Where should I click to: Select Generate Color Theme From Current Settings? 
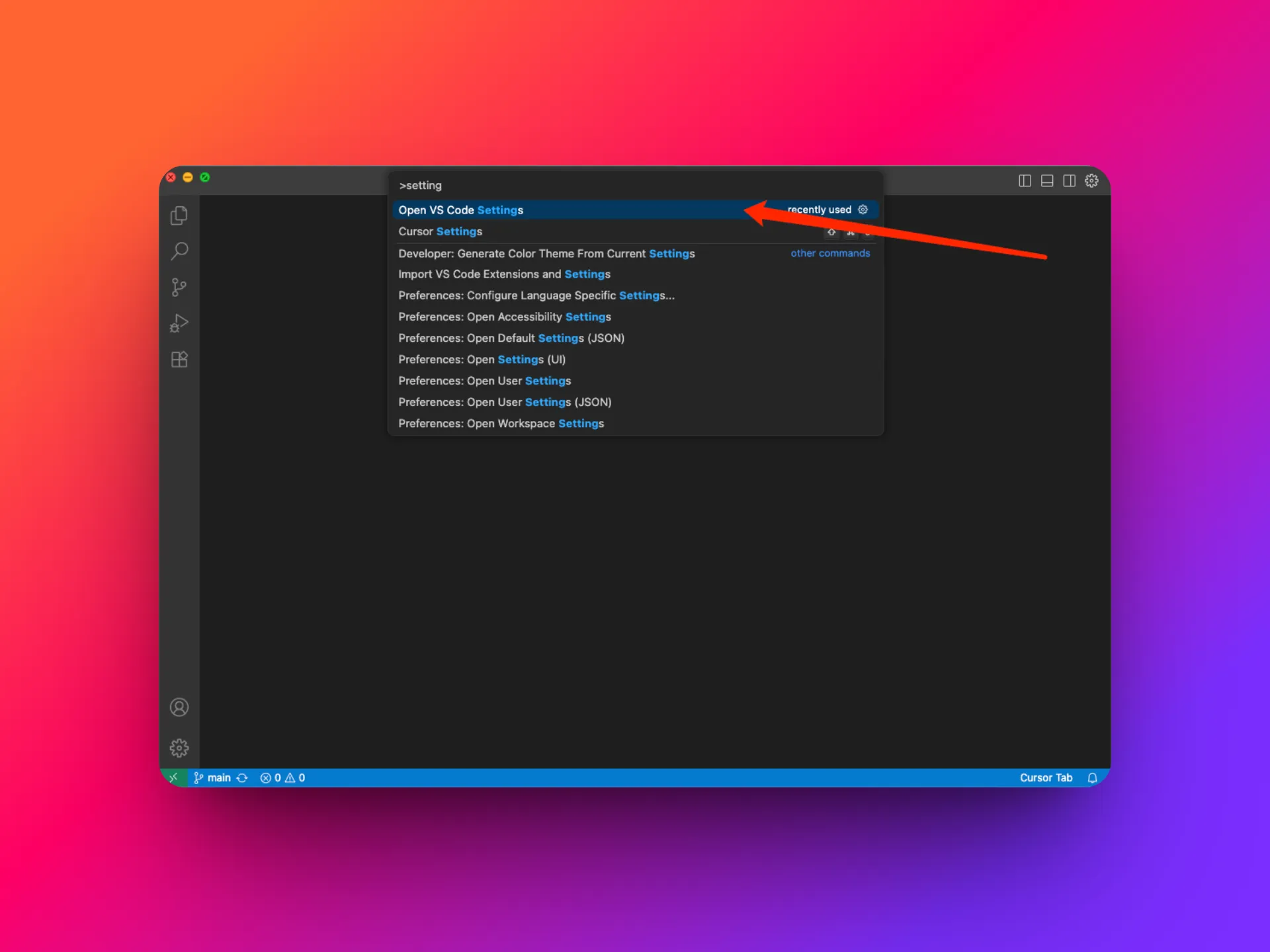pyautogui.click(x=635, y=253)
